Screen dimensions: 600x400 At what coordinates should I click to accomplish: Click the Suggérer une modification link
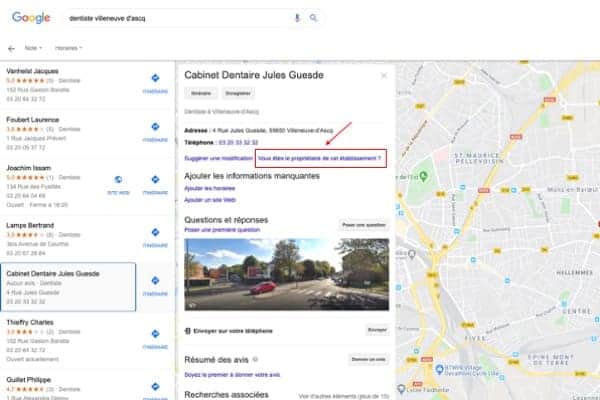(x=218, y=158)
